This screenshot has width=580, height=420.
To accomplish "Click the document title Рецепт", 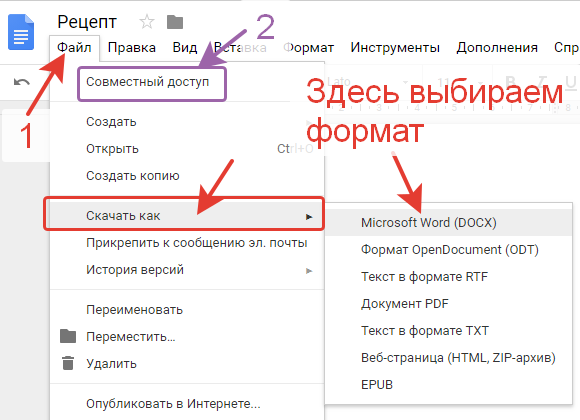I will [x=87, y=22].
